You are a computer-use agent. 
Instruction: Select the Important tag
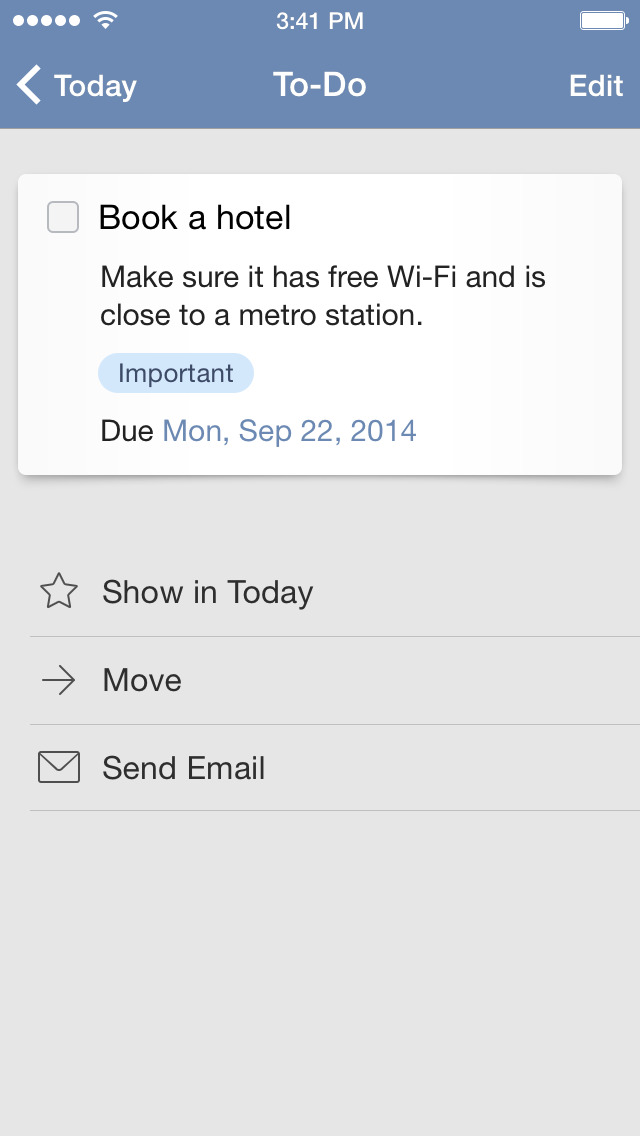[176, 374]
